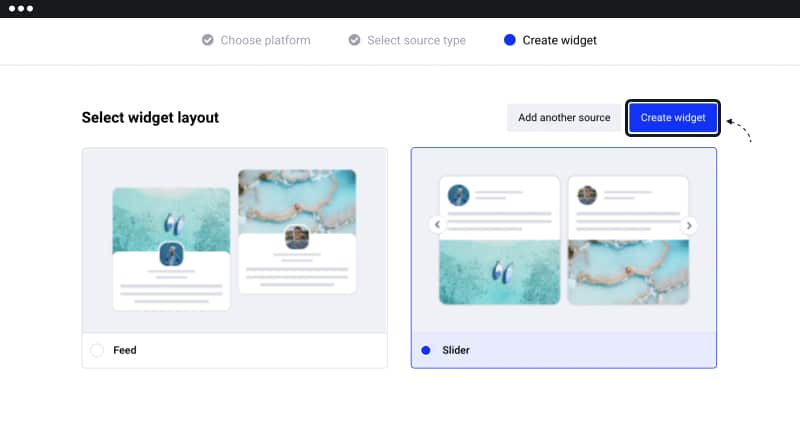Click the Add another source button
This screenshot has width=800, height=430.
coord(564,117)
